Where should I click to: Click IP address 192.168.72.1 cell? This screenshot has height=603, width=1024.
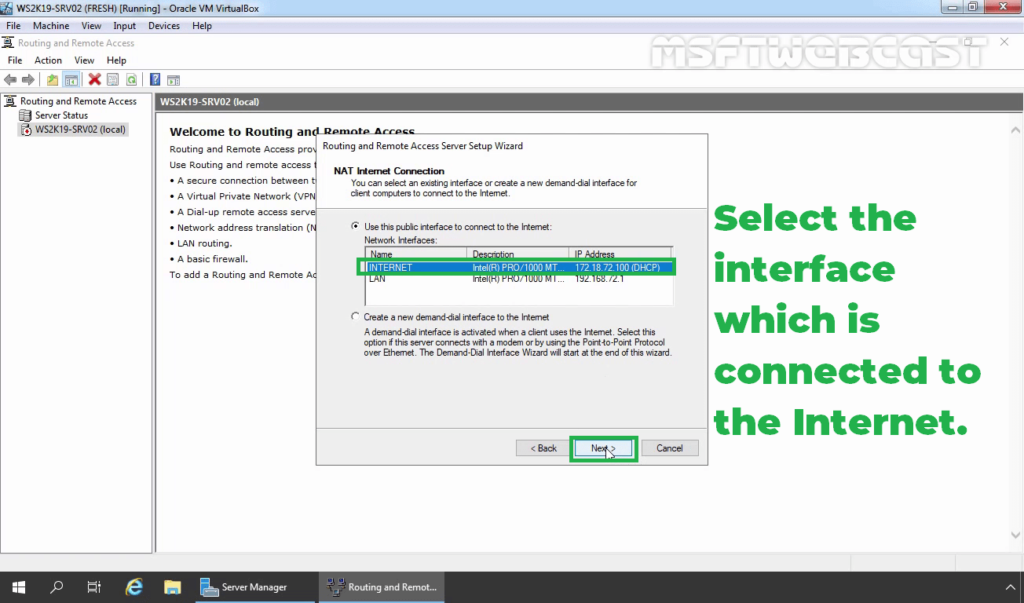(600, 279)
